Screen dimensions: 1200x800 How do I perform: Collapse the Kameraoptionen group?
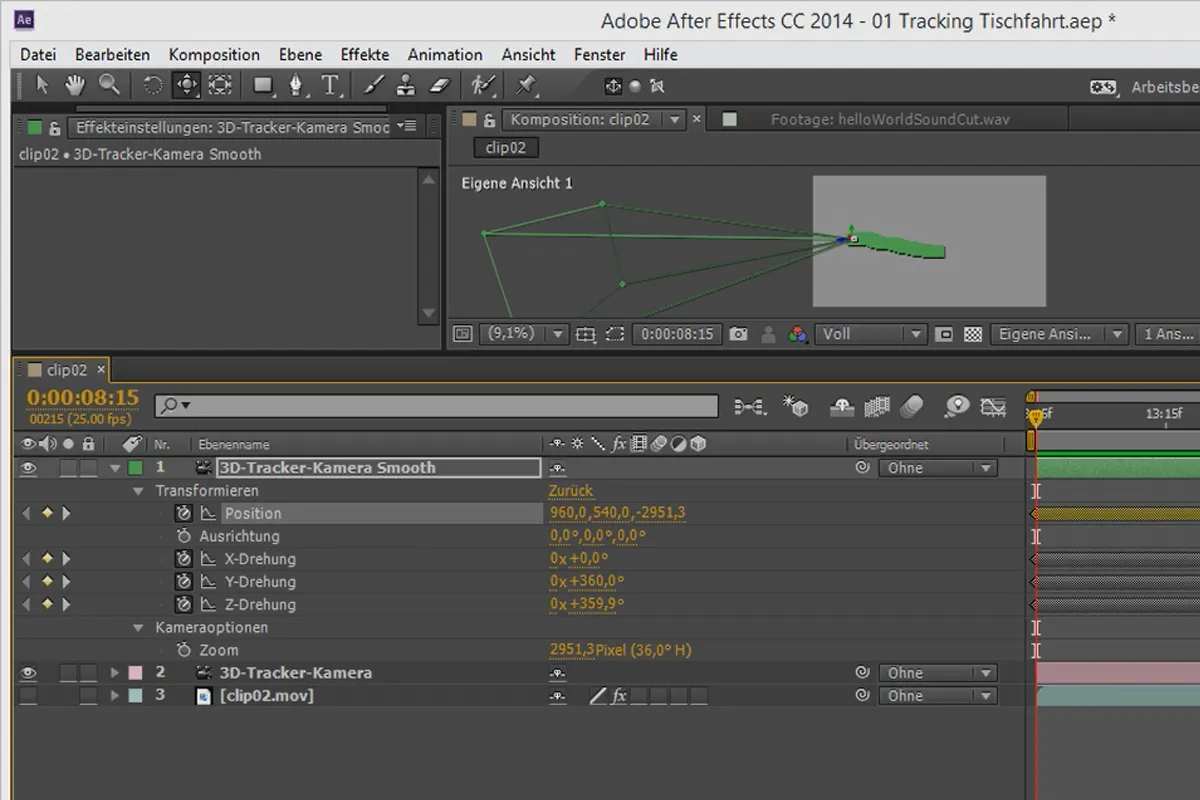tap(139, 628)
